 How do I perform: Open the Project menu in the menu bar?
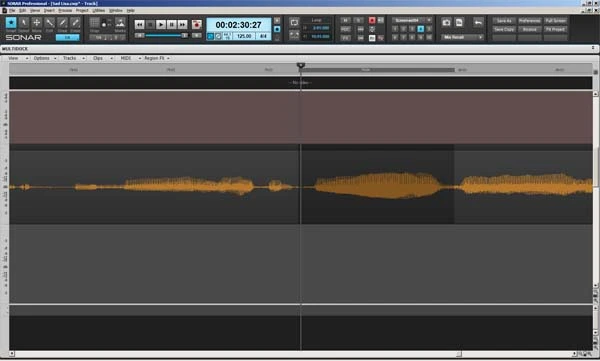click(x=82, y=10)
